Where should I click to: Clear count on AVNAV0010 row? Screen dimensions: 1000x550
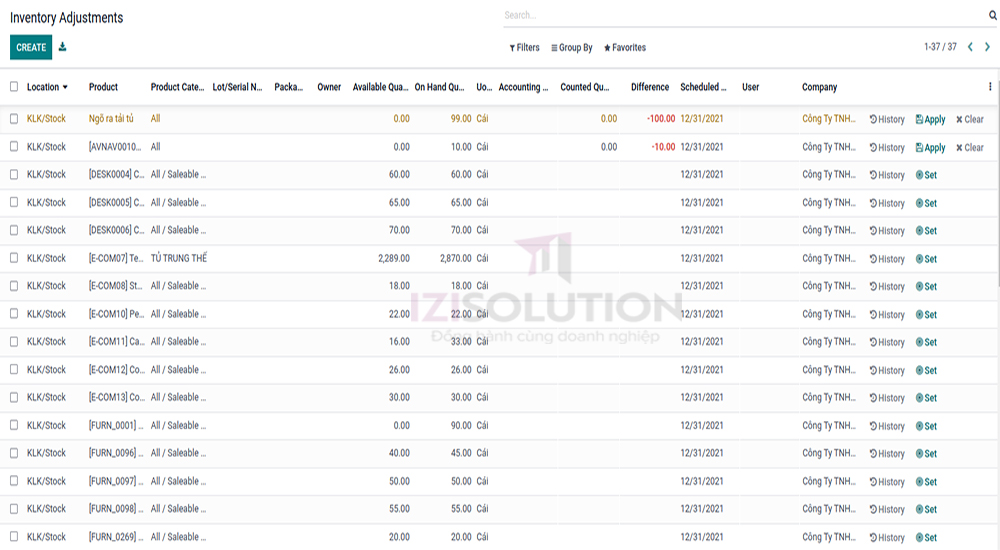[969, 147]
